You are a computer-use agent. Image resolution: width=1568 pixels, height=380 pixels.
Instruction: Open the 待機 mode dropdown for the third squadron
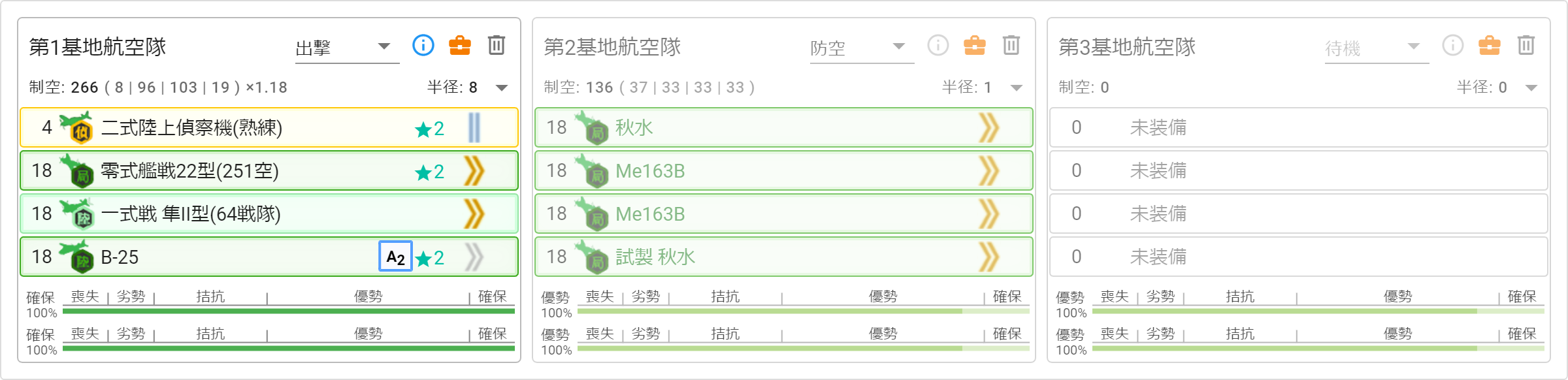pos(1377,47)
